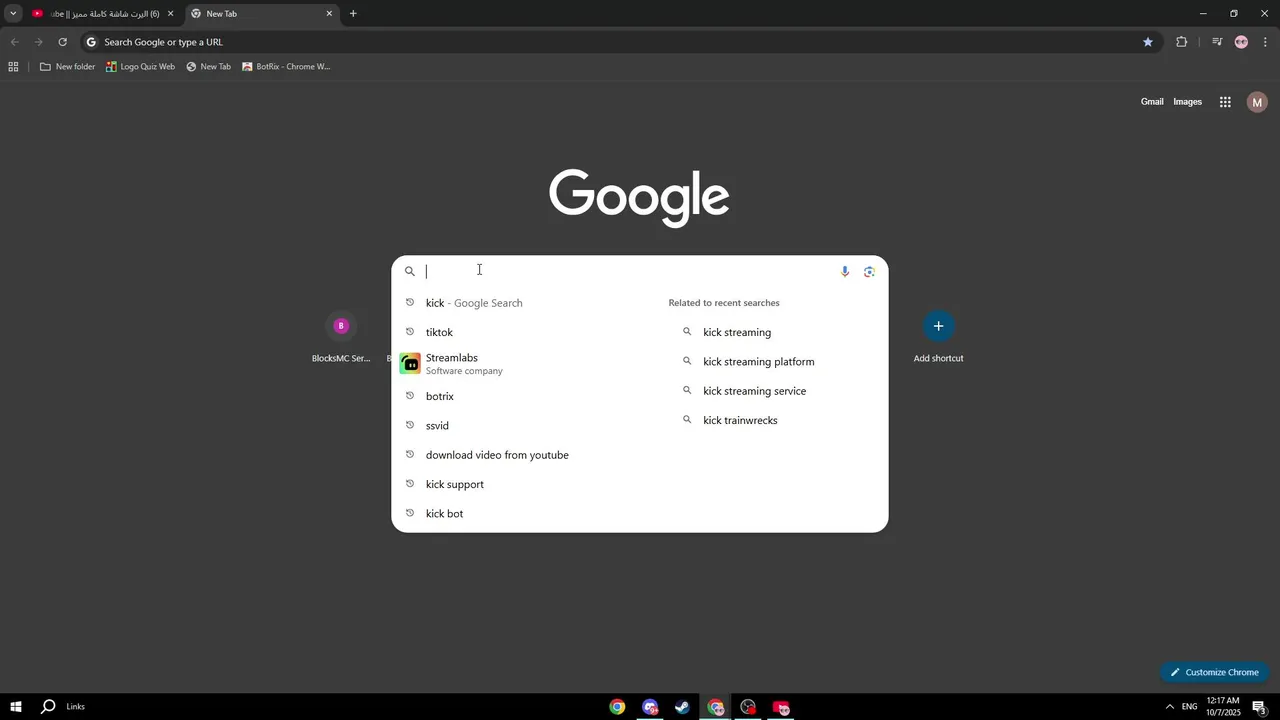Image resolution: width=1280 pixels, height=720 pixels.
Task: Show hidden system tray icons
Action: (1169, 707)
